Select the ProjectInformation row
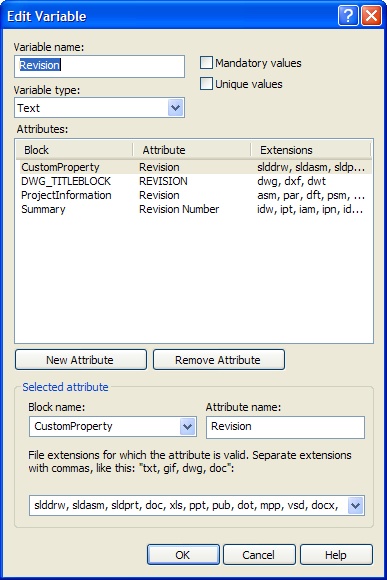This screenshot has width=387, height=580. click(195, 195)
